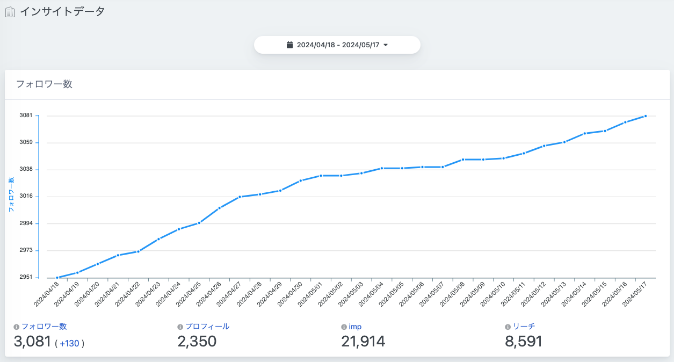Click info icon next to フォロワー数 stat

pos(16,327)
